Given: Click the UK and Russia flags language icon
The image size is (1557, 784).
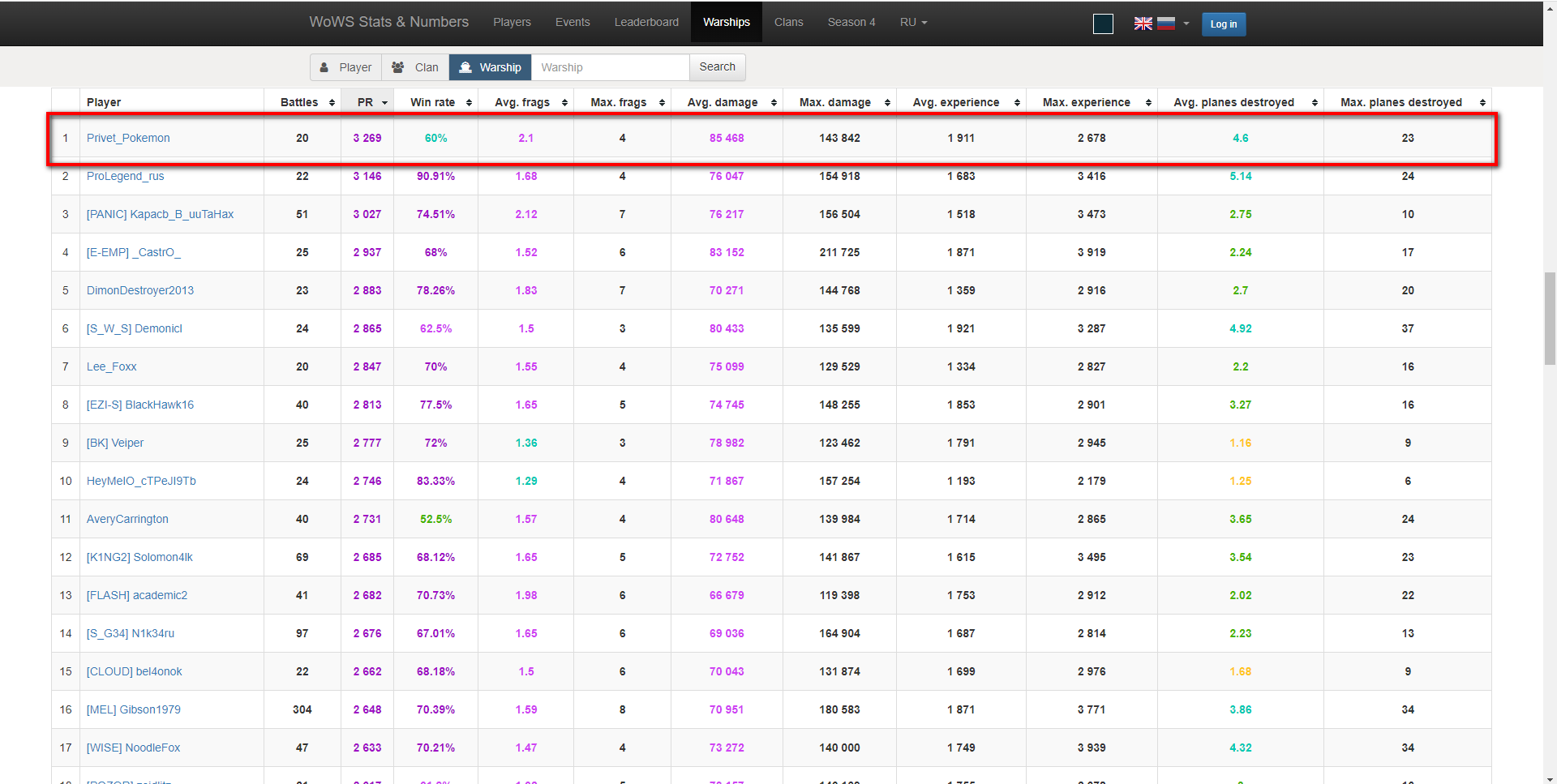Looking at the screenshot, I should (x=1154, y=24).
